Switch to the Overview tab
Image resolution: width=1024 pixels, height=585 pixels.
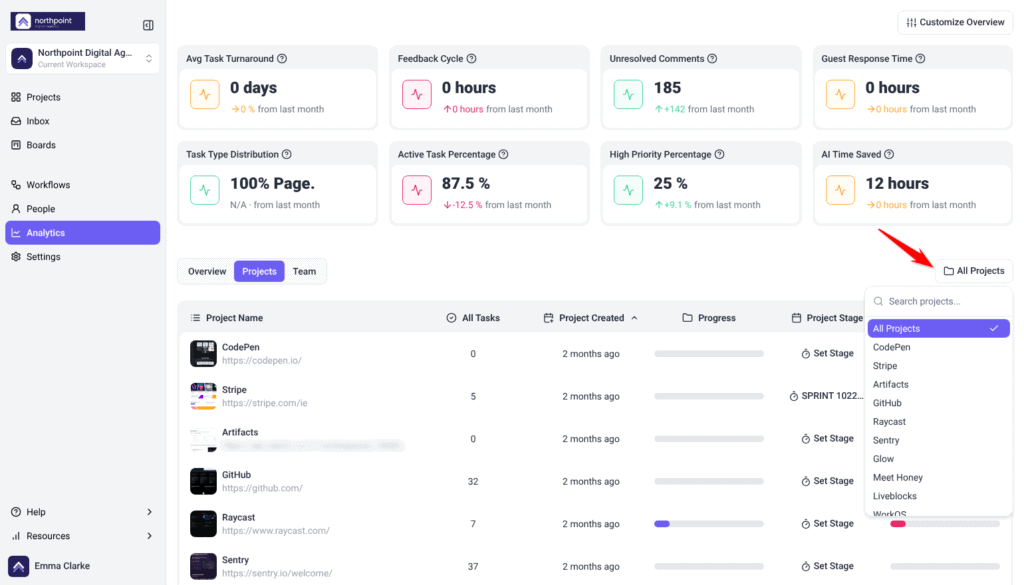(x=207, y=272)
